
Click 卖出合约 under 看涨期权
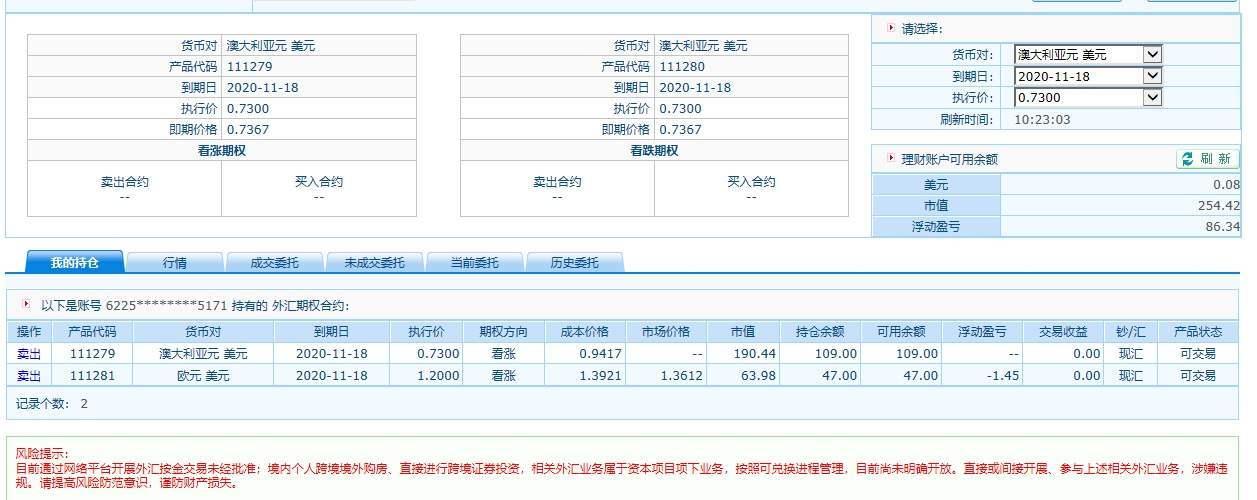(x=124, y=182)
